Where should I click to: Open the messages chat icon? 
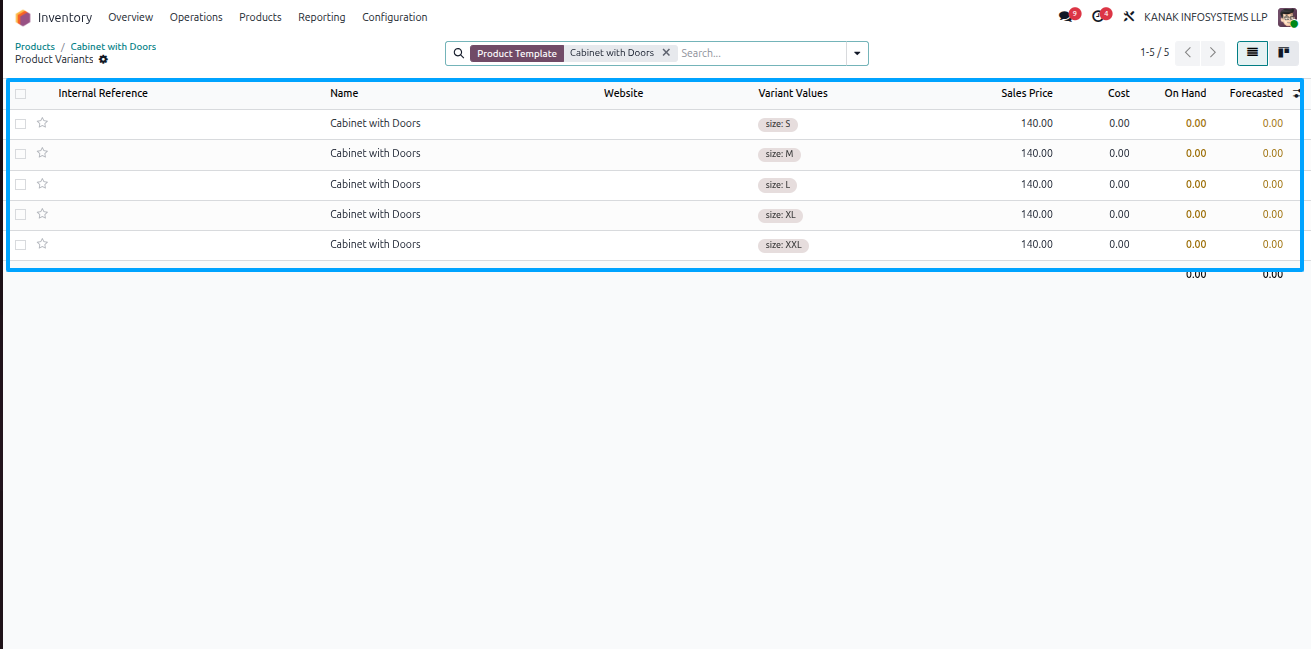click(x=1066, y=17)
